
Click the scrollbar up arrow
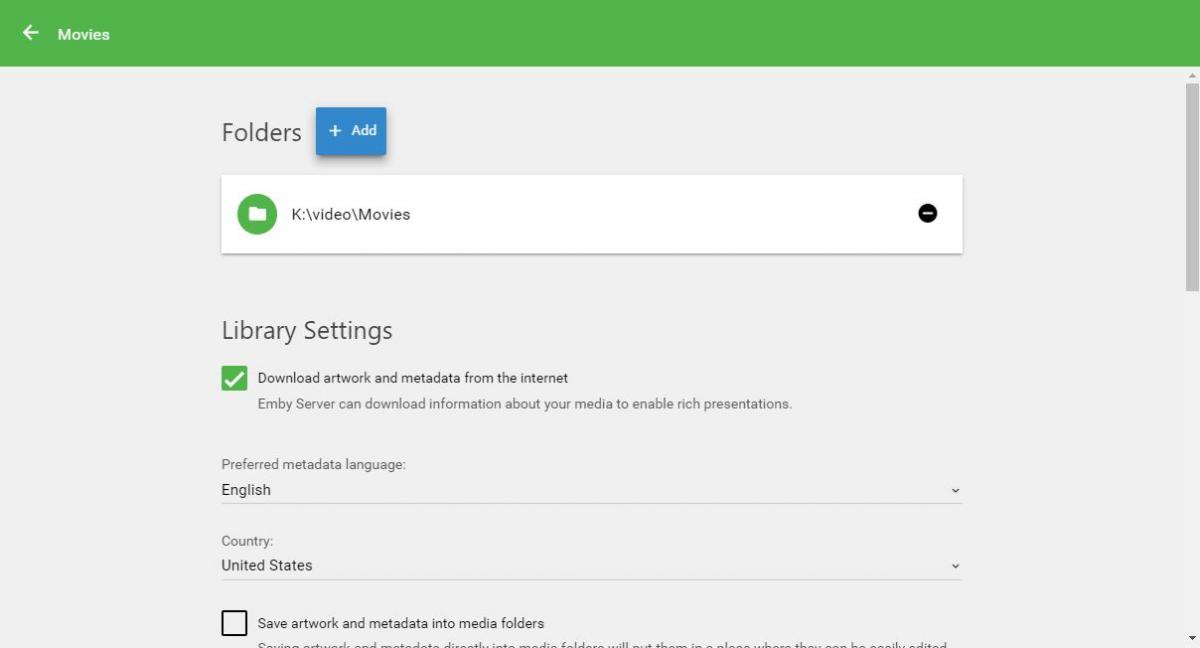point(1191,76)
